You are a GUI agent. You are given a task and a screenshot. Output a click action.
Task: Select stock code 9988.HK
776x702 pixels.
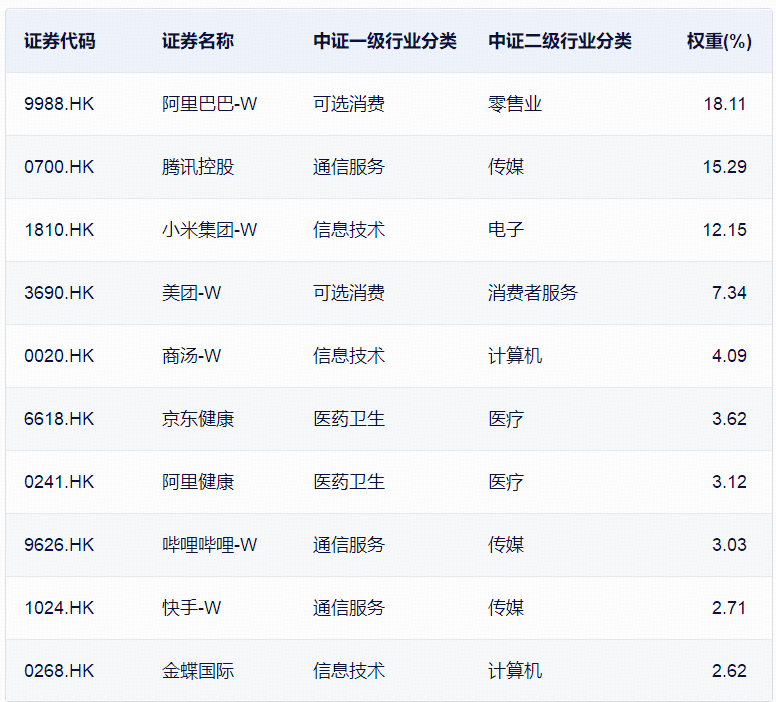[59, 104]
